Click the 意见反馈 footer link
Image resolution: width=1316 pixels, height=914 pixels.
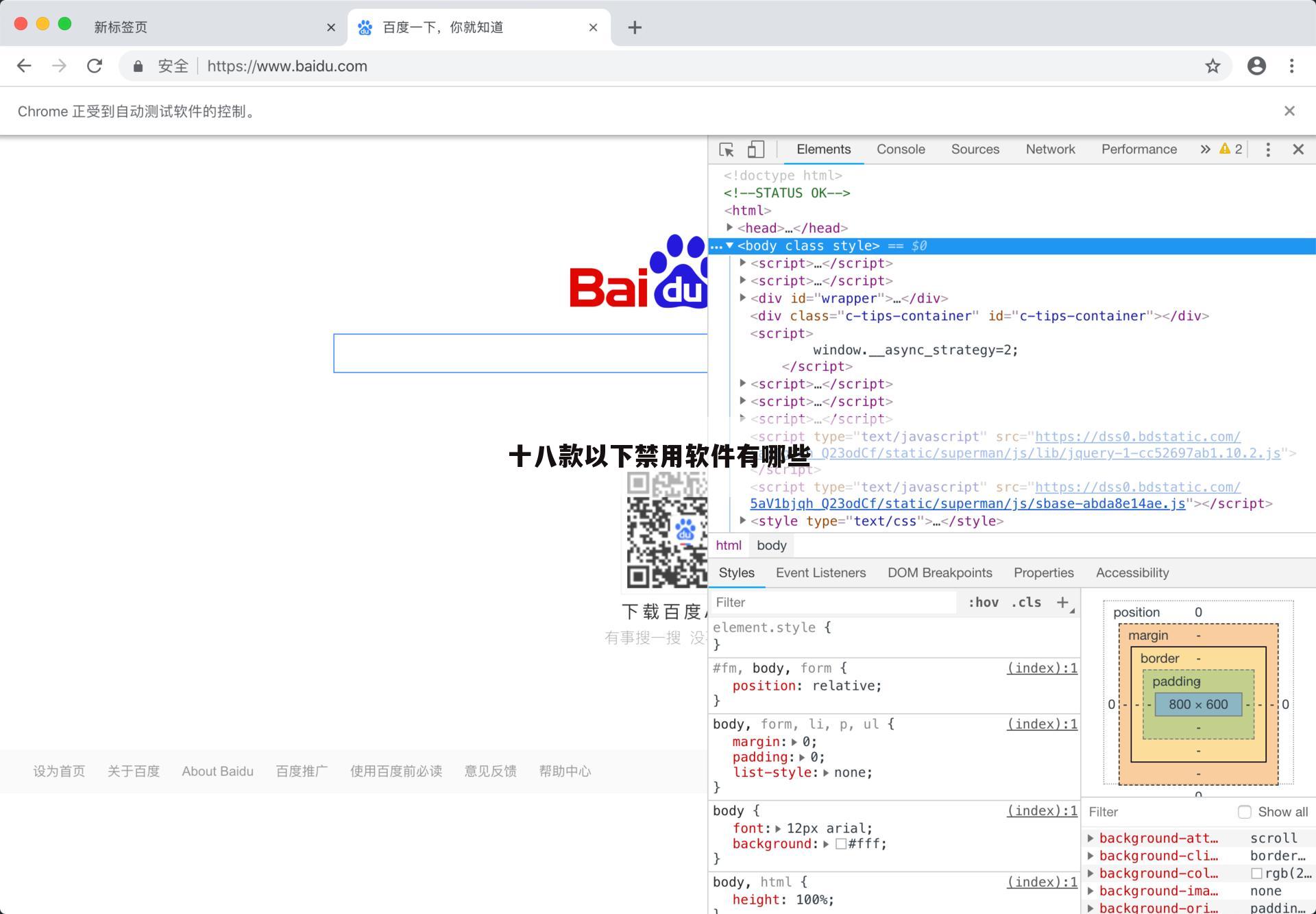490,771
